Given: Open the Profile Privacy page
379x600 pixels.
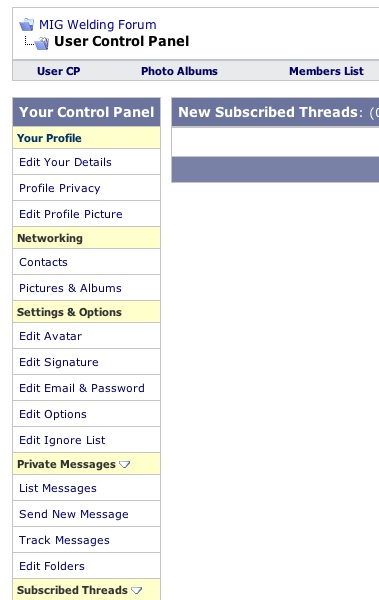Looking at the screenshot, I should coord(60,188).
